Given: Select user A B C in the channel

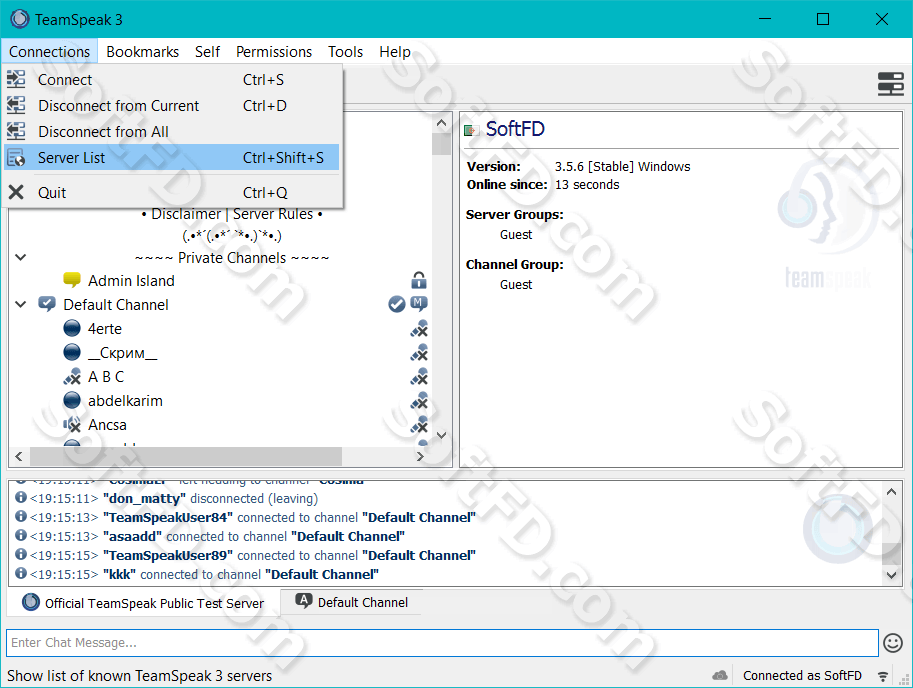Looking at the screenshot, I should pos(106,377).
